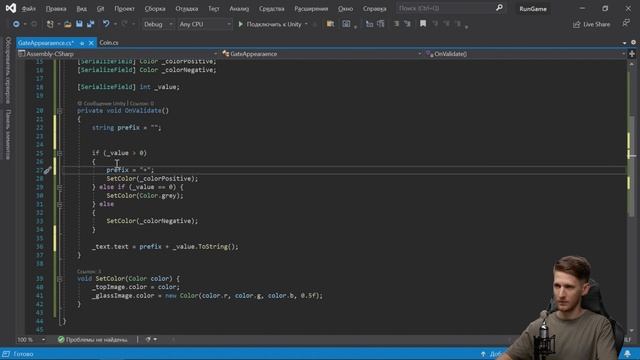Viewport: 640px width, 360px height.
Task: Collapse the else if block at line 29
Action: tap(60, 187)
